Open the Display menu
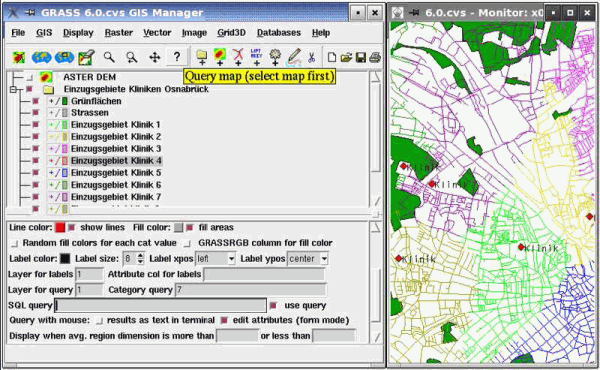Image resolution: width=600 pixels, height=370 pixels. (x=78, y=33)
